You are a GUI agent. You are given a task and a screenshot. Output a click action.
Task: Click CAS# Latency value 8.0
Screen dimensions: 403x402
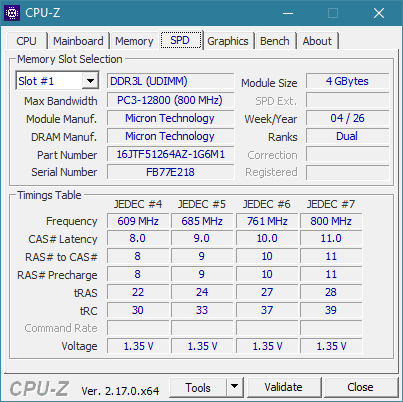pyautogui.click(x=138, y=239)
